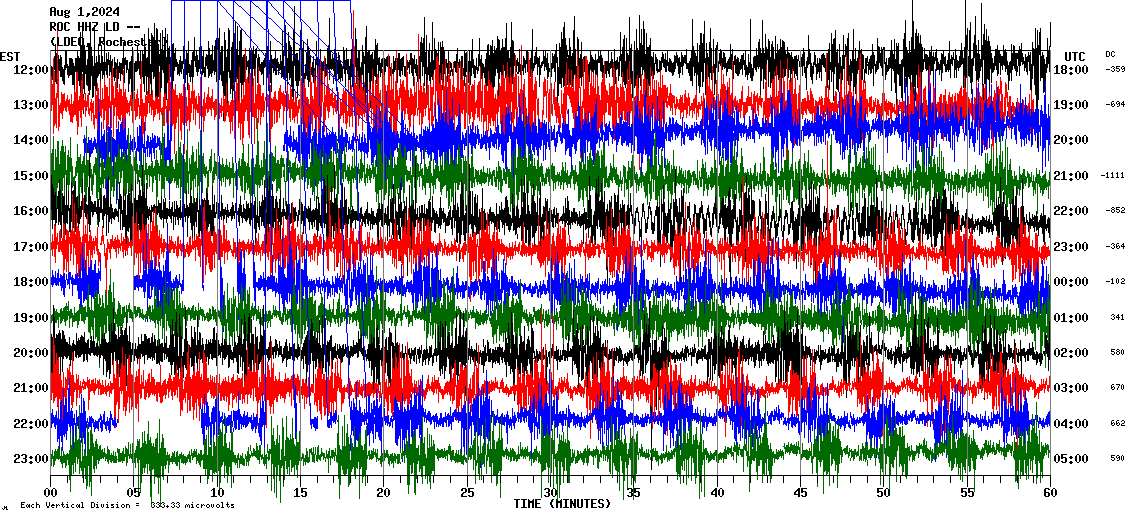Click the Aug 1, 2024 date label

click(x=84, y=12)
